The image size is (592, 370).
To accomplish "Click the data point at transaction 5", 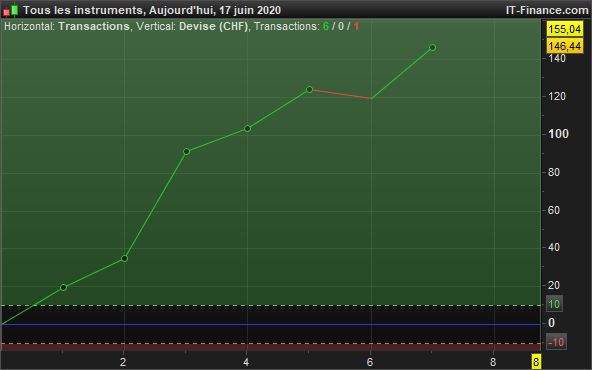I will click(x=310, y=89).
